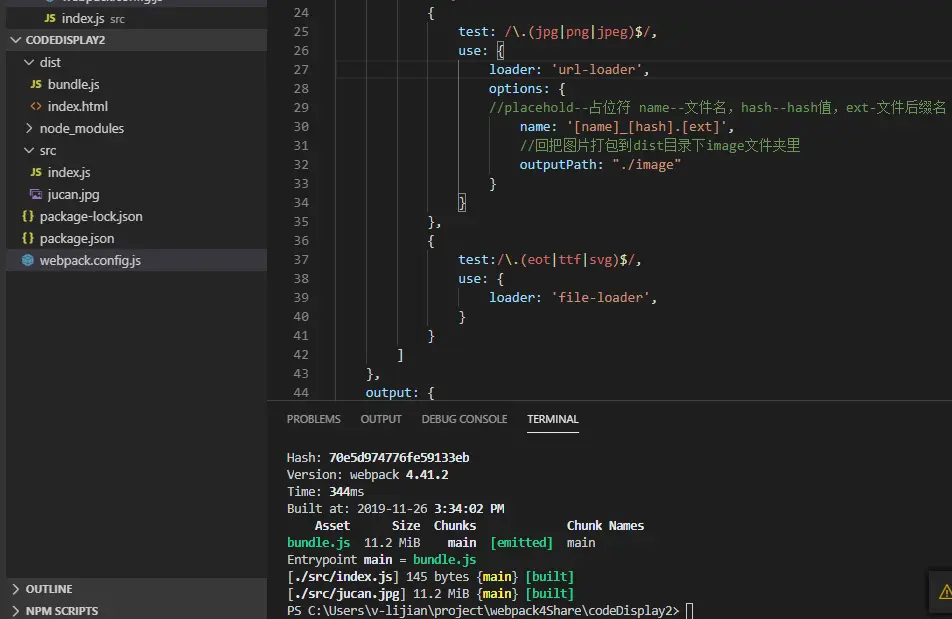This screenshot has width=952, height=619.
Task: Open bundle.js in the dist folder
Action: point(73,84)
